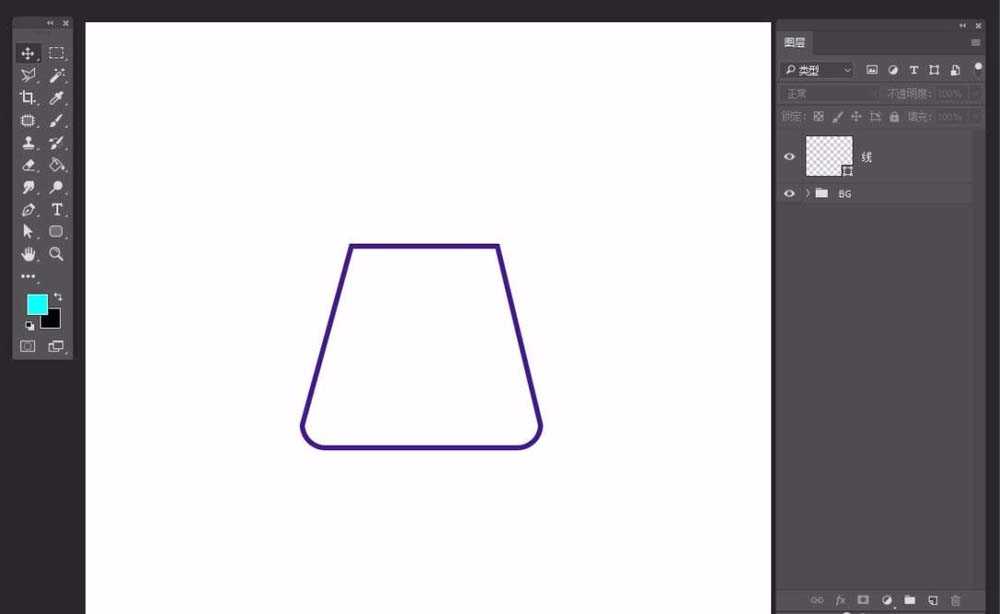Select the Eraser tool
1000x614 pixels.
28,165
